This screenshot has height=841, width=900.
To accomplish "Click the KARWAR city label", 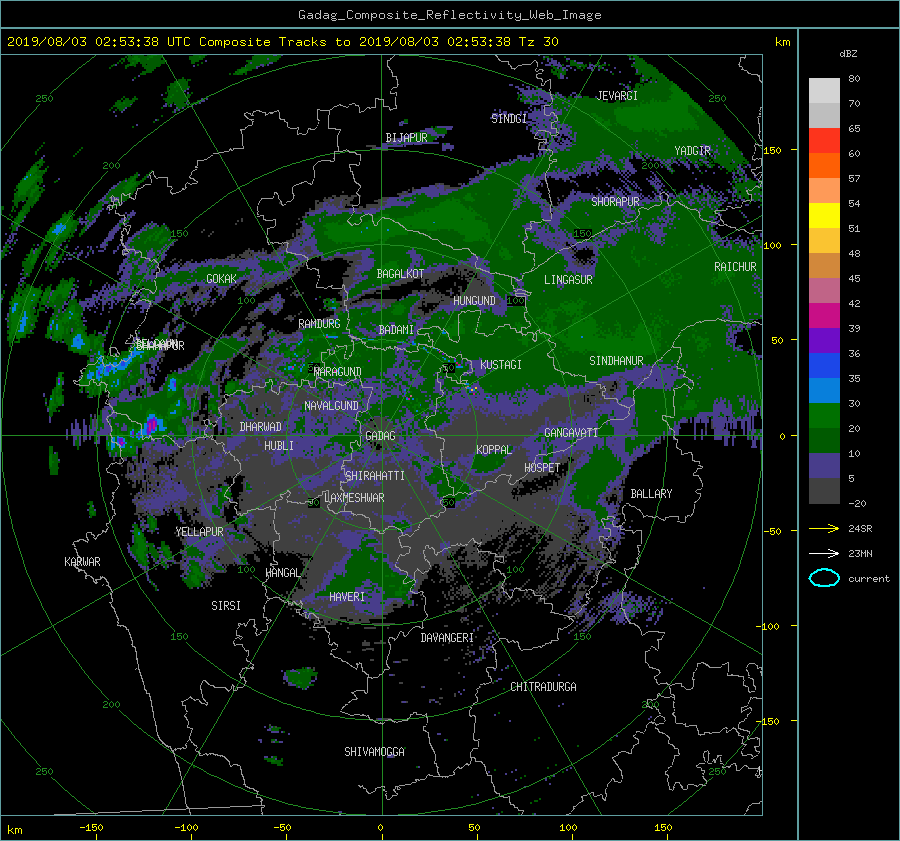I will click(82, 562).
